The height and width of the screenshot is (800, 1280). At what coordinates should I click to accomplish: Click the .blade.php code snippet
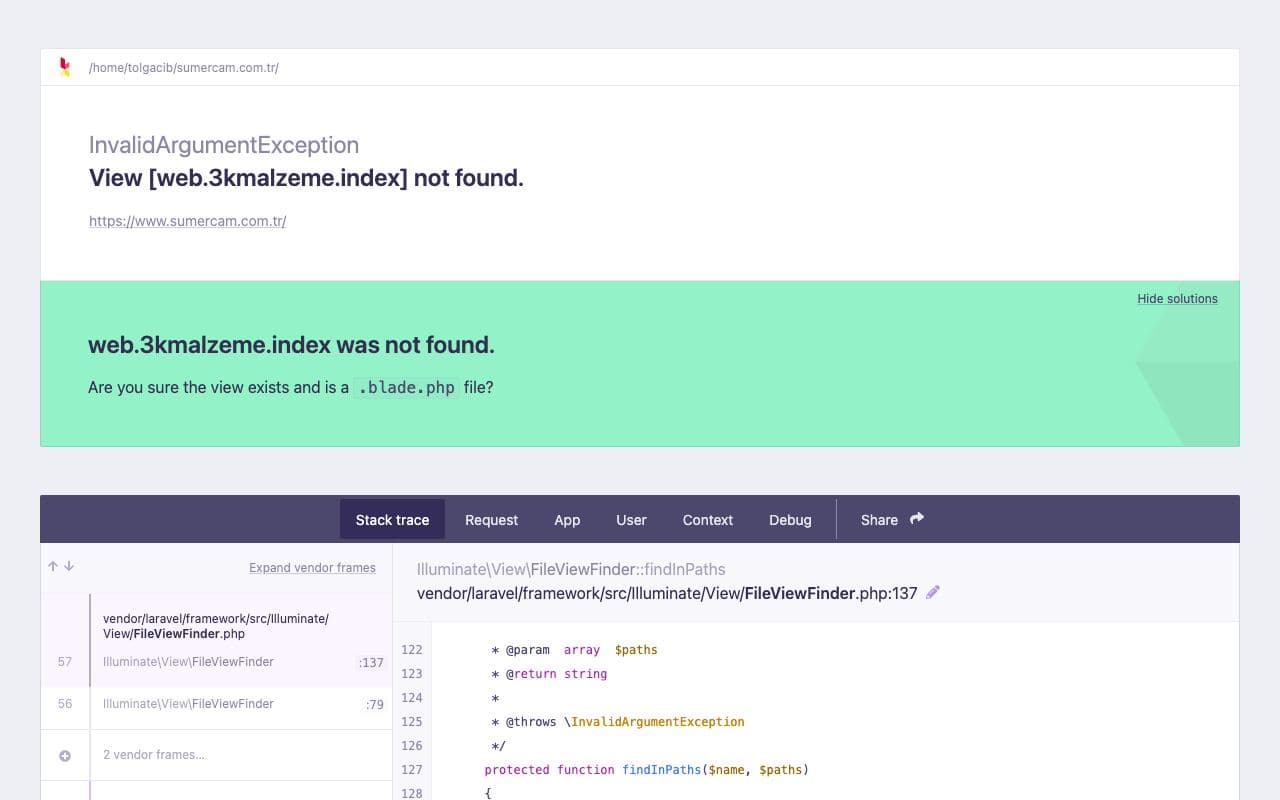click(x=406, y=387)
